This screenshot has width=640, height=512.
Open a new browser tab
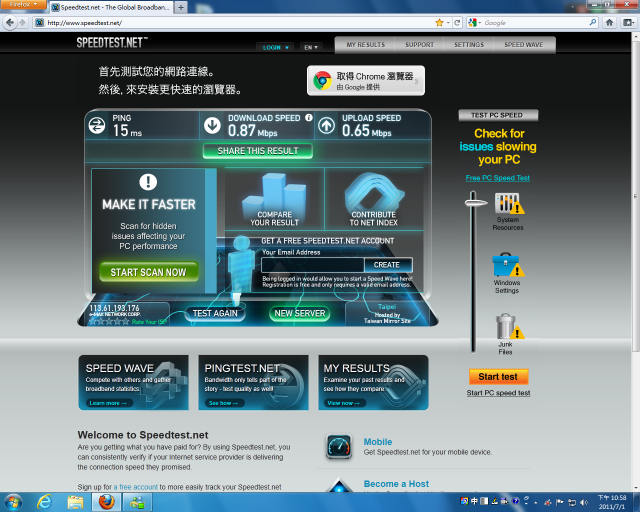(x=181, y=7)
